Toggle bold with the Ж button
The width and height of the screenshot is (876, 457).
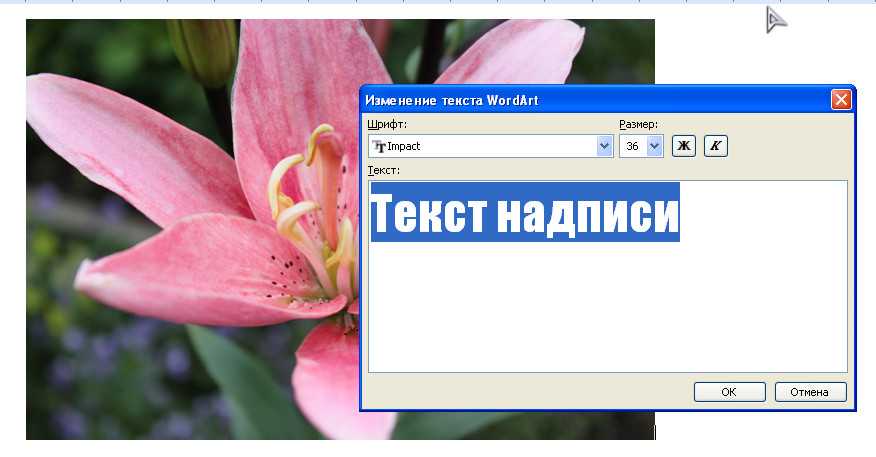click(684, 146)
